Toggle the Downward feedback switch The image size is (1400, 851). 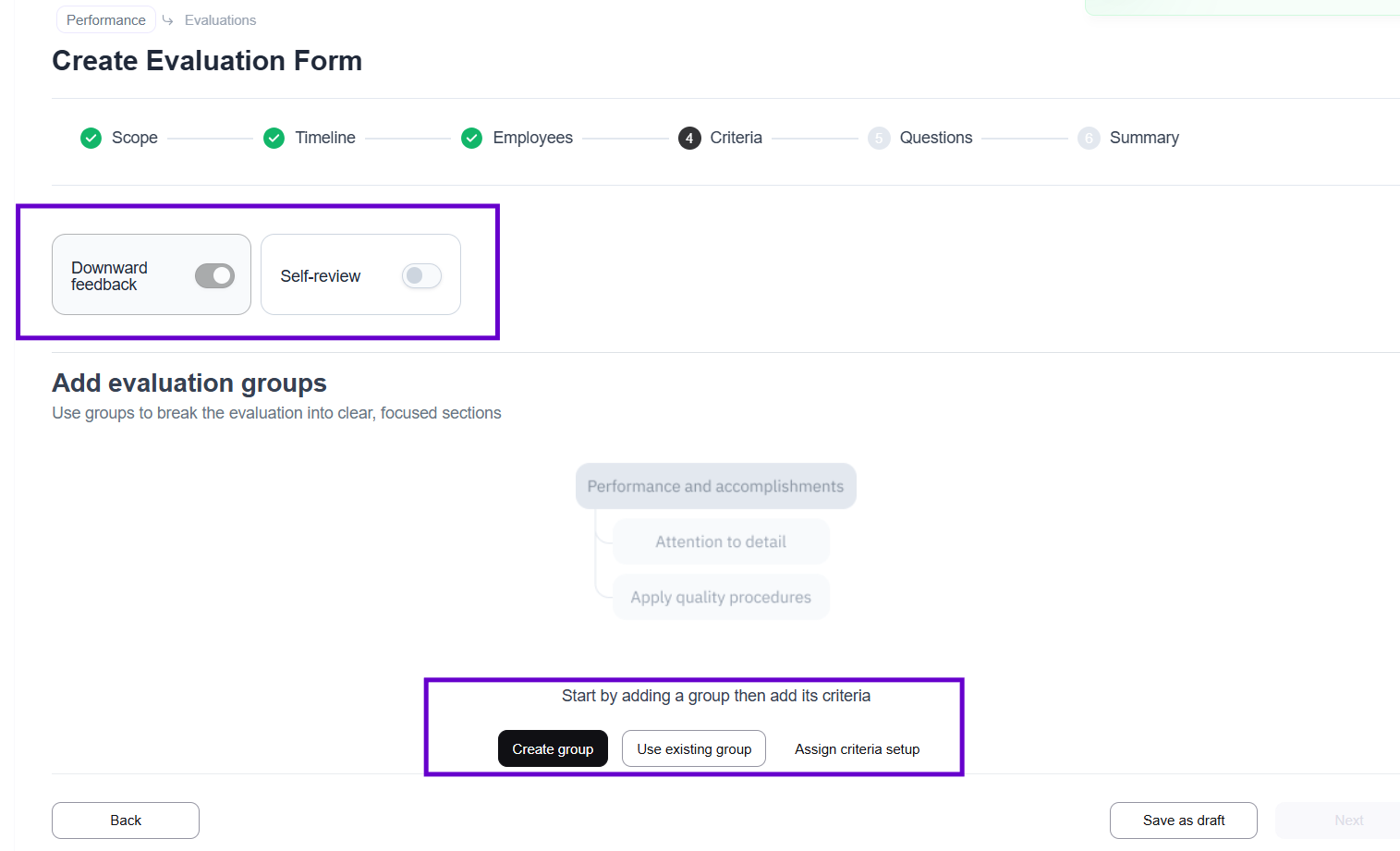click(x=214, y=275)
